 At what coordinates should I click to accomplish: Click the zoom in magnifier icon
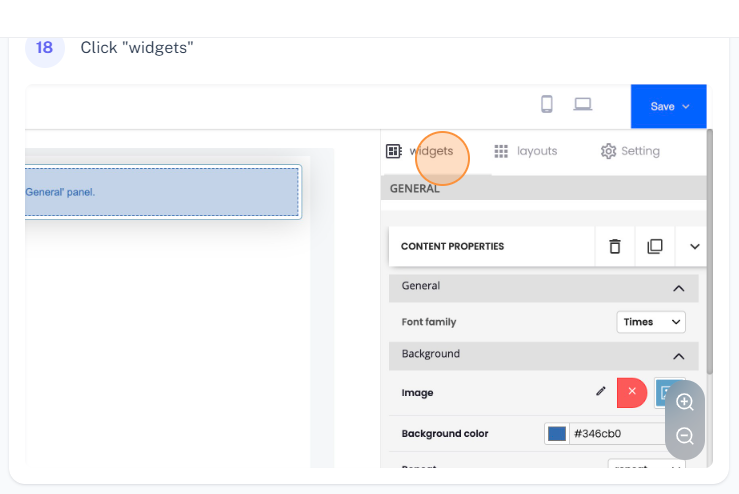(x=685, y=402)
